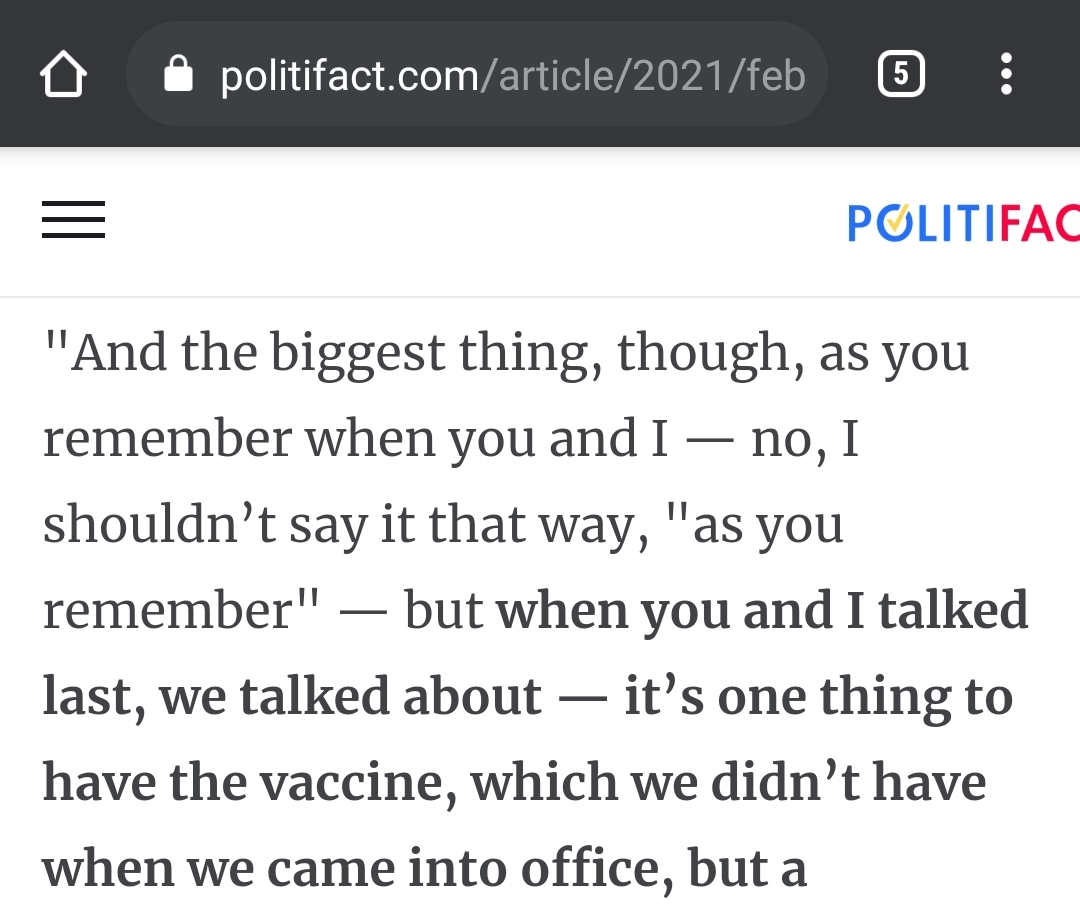Open site info via the lock icon
The width and height of the screenshot is (1080, 922).
178,74
